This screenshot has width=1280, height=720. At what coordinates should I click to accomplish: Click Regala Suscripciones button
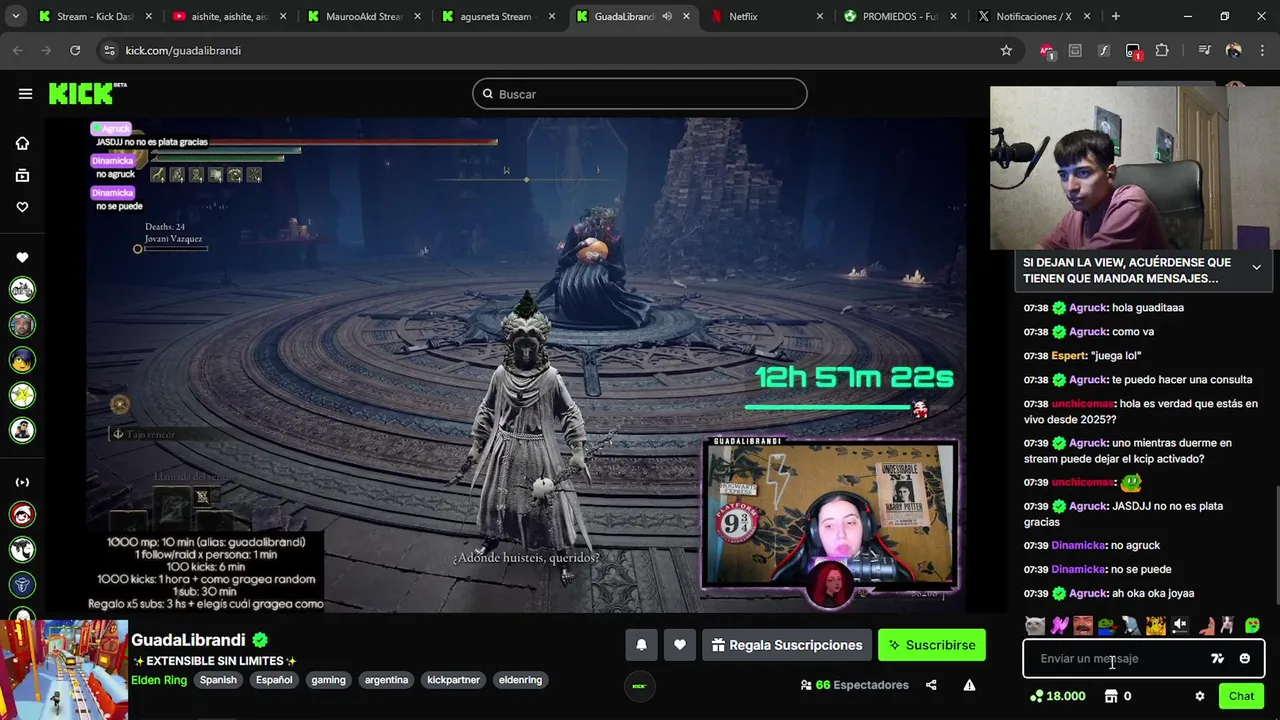coord(786,645)
